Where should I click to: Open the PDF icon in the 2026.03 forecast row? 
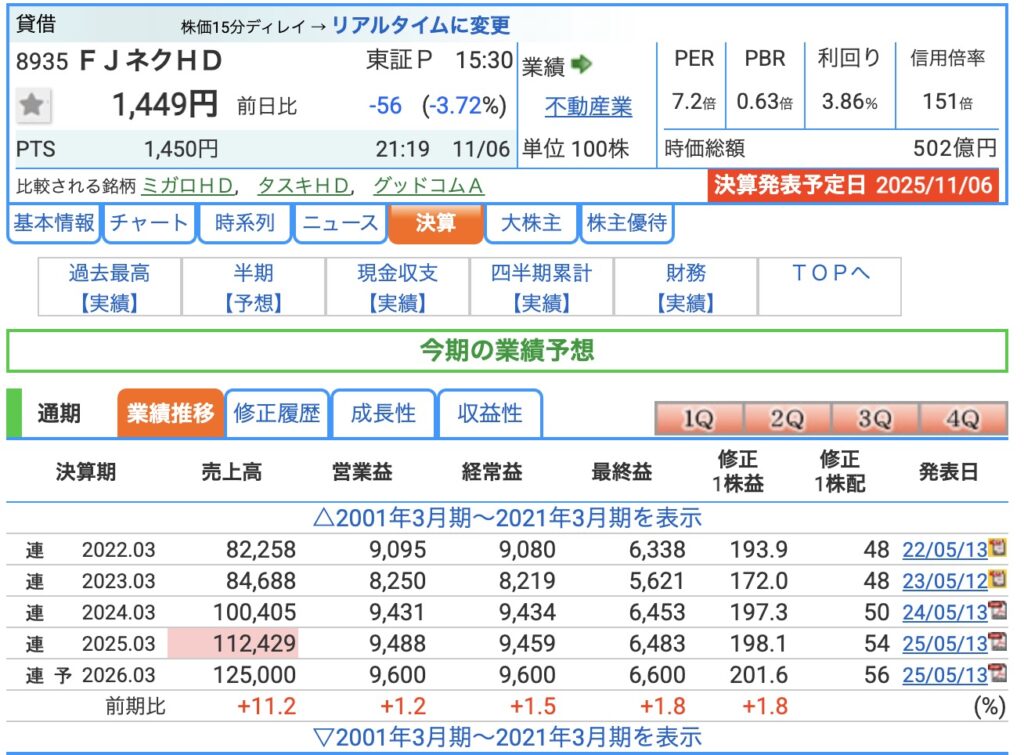coord(996,674)
